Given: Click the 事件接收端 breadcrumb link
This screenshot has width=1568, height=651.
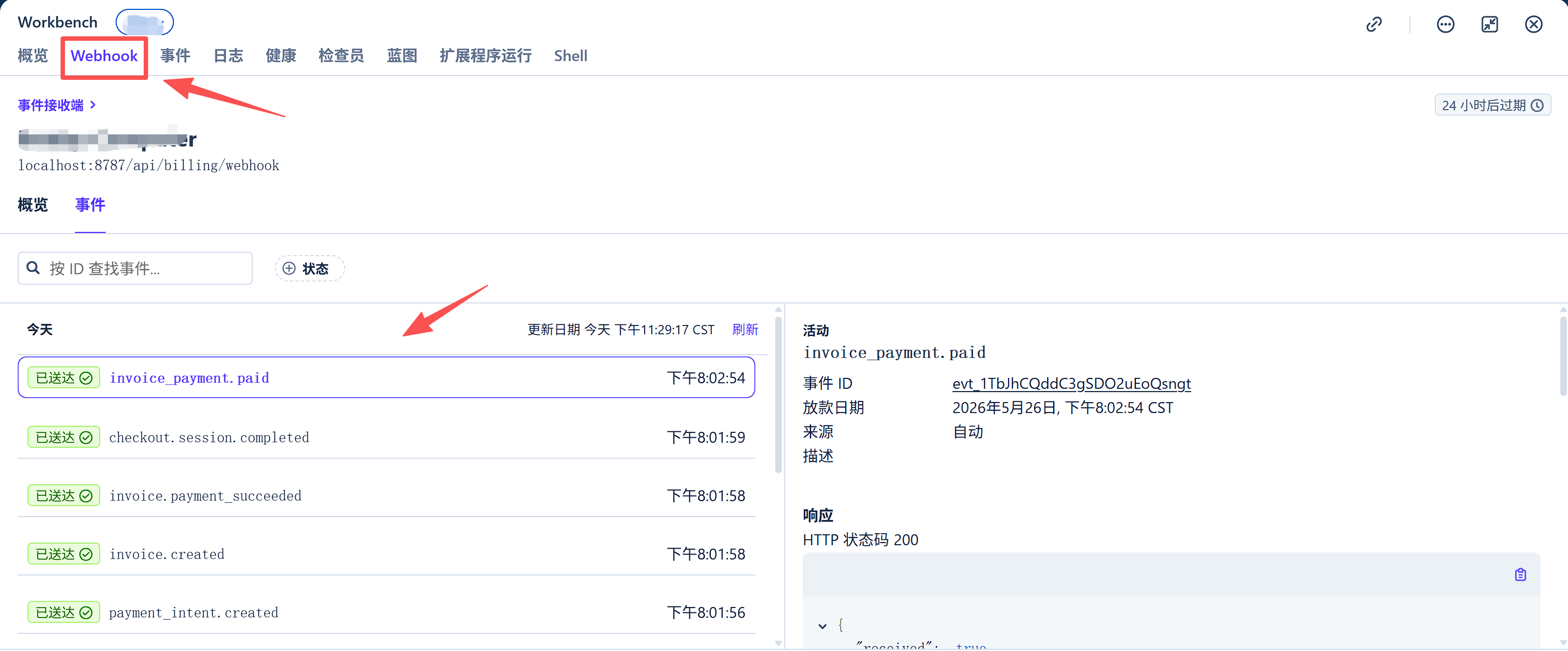Looking at the screenshot, I should [x=51, y=105].
